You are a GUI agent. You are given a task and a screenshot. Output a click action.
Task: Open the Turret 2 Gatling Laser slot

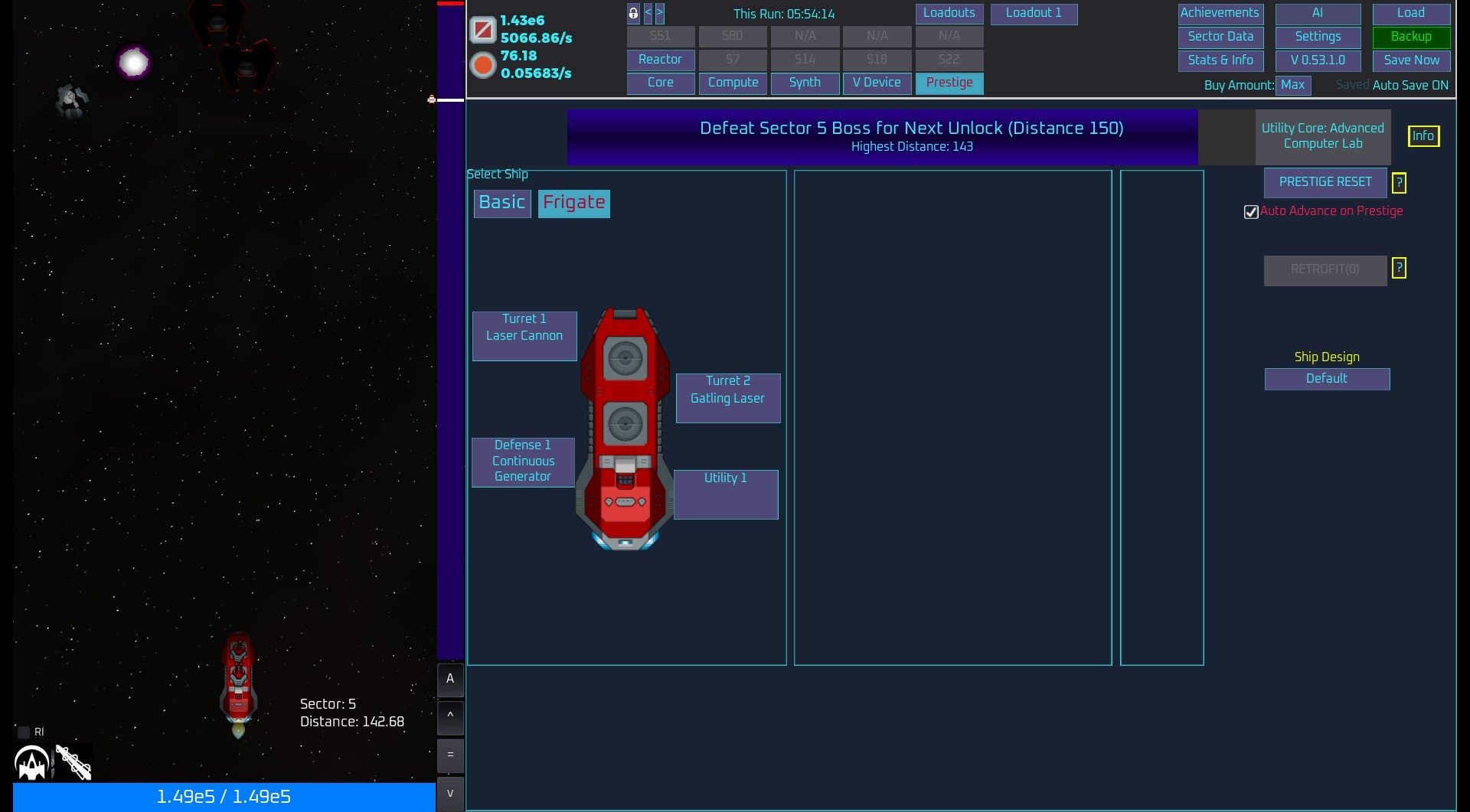tap(728, 398)
